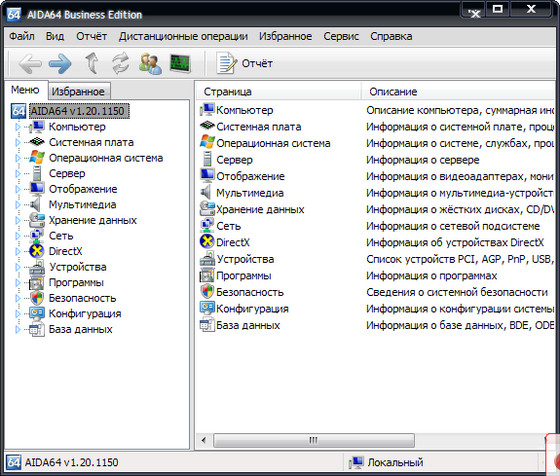Click Системная плата icon in page list
Image resolution: width=560 pixels, height=476 pixels.
pyautogui.click(x=207, y=126)
